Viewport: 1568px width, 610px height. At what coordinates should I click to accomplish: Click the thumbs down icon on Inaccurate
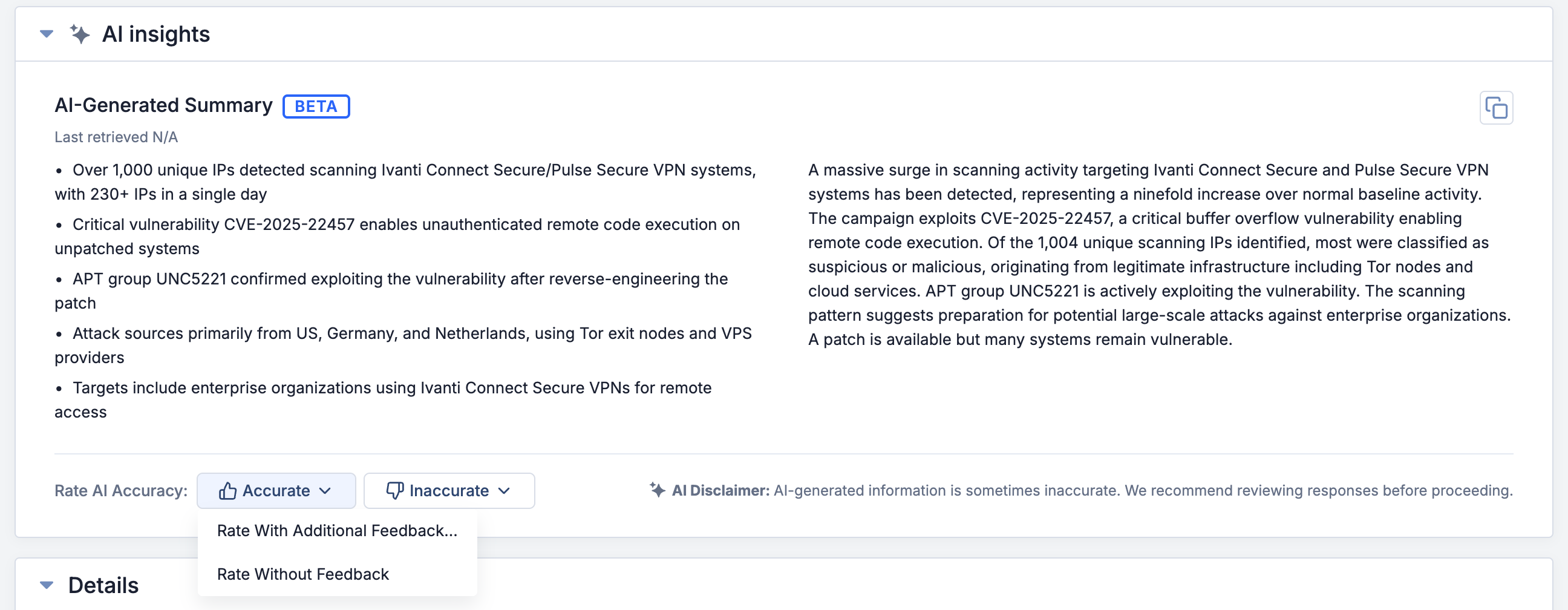click(394, 491)
